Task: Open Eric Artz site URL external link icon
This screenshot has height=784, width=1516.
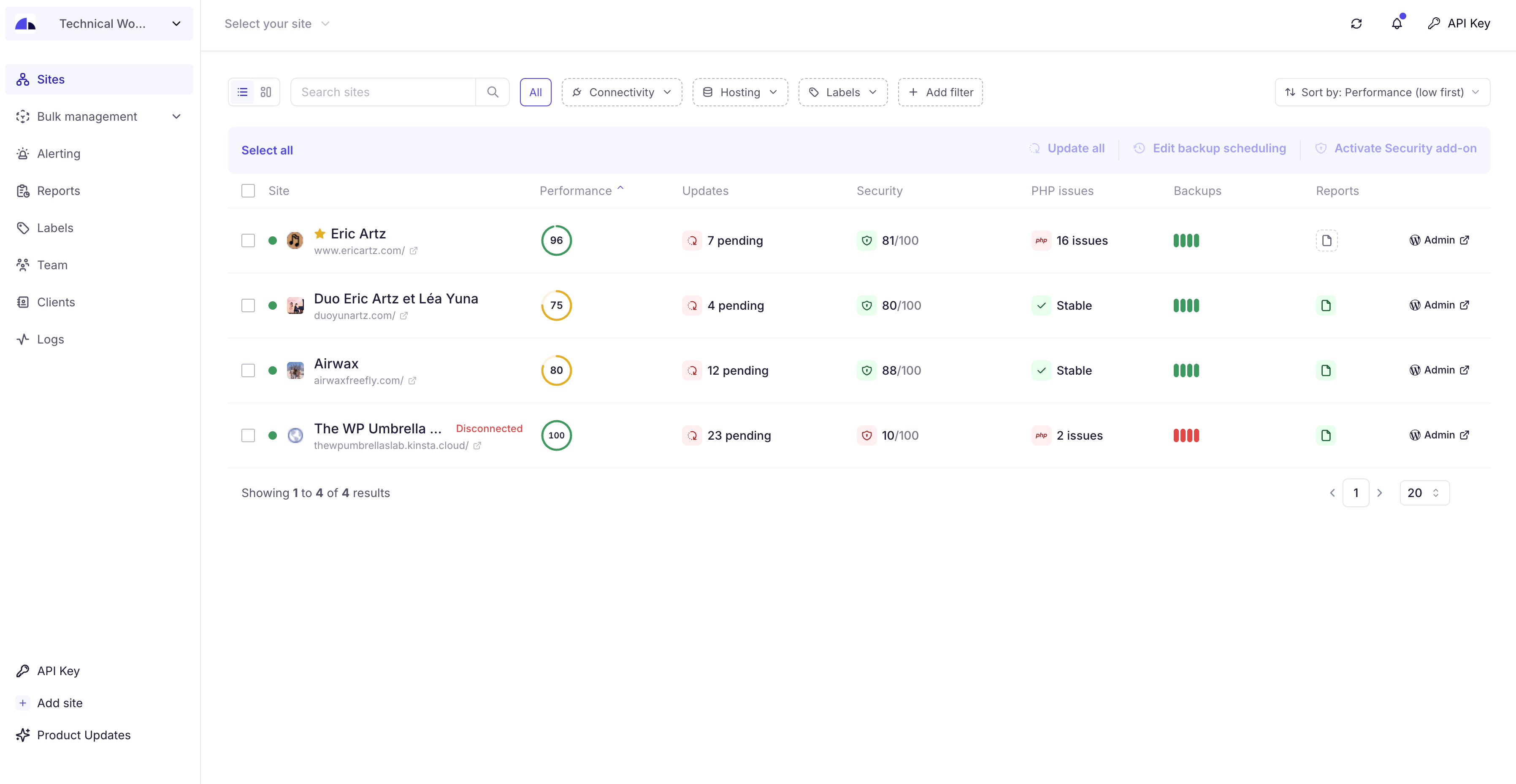Action: (x=414, y=251)
